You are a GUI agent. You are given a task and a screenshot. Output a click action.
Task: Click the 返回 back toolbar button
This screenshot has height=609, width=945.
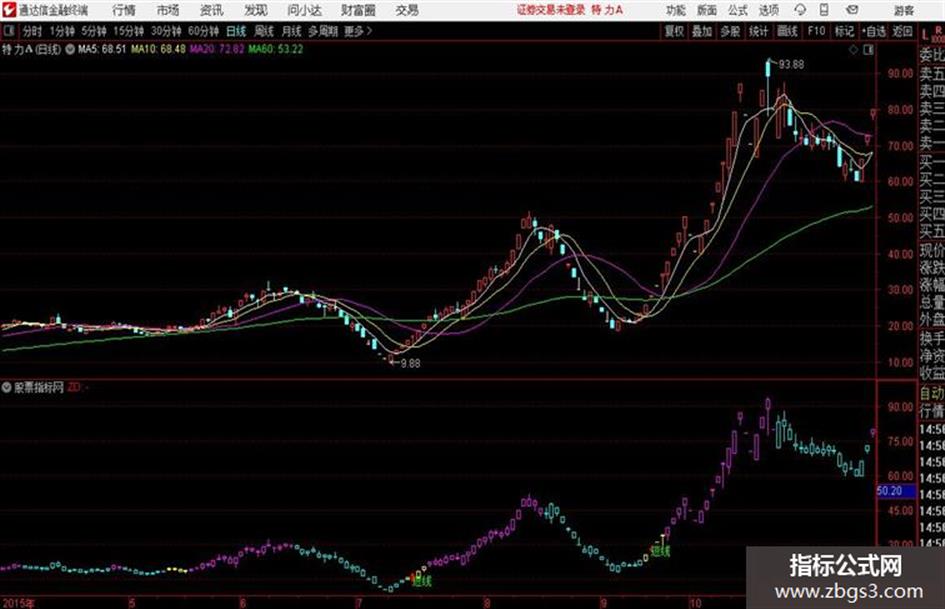tap(902, 31)
